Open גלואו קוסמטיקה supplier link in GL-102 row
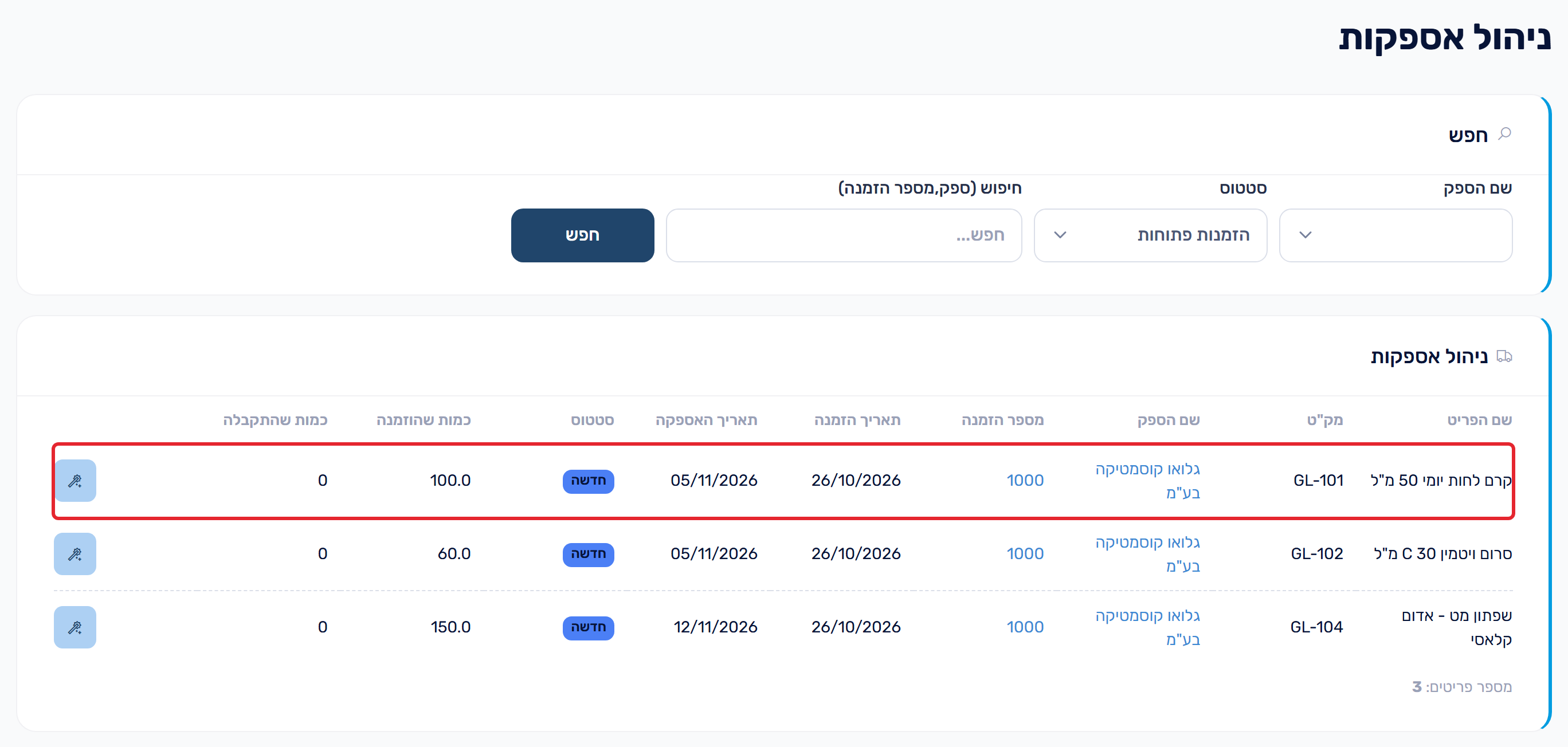The height and width of the screenshot is (747, 1568). [1147, 554]
